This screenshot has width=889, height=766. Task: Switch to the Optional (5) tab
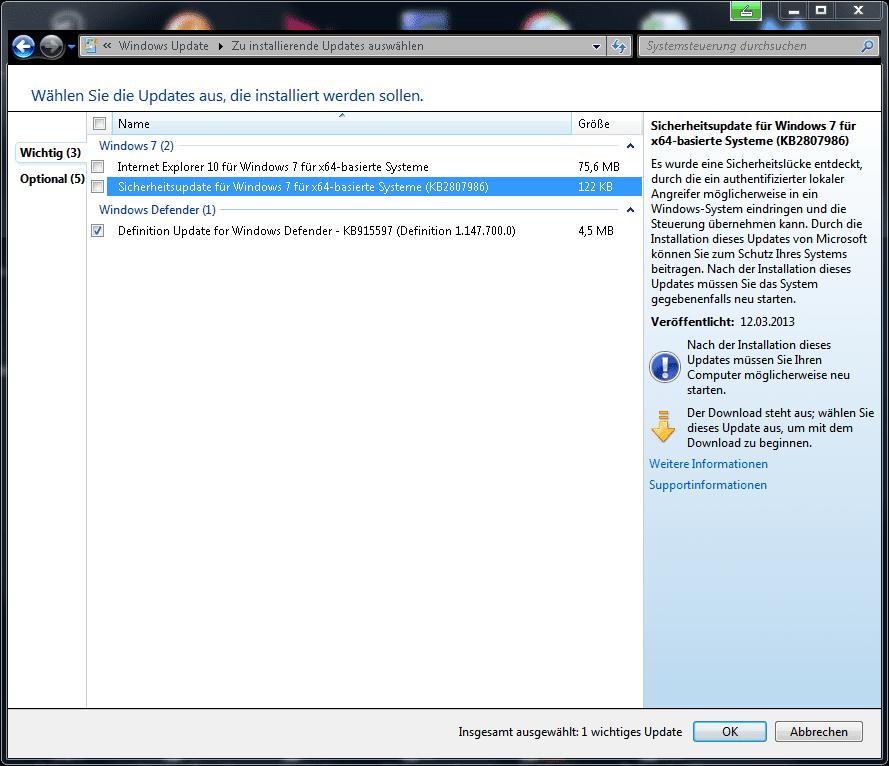click(52, 179)
